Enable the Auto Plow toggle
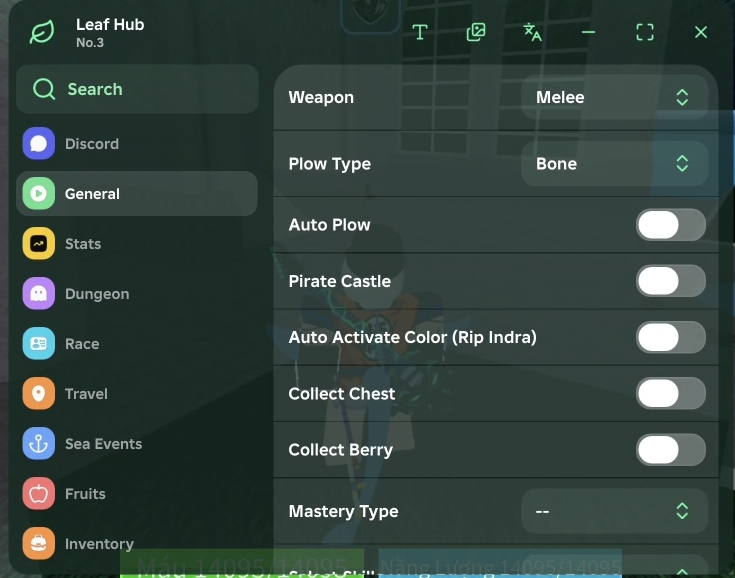 (670, 225)
